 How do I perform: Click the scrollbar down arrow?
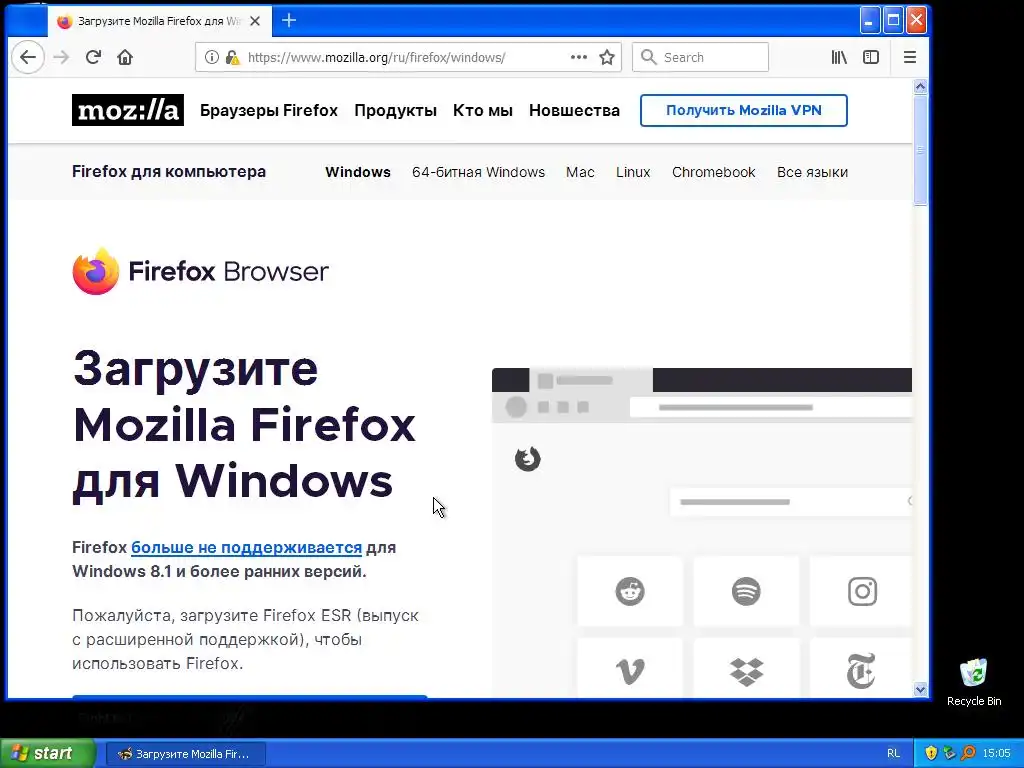pos(920,690)
